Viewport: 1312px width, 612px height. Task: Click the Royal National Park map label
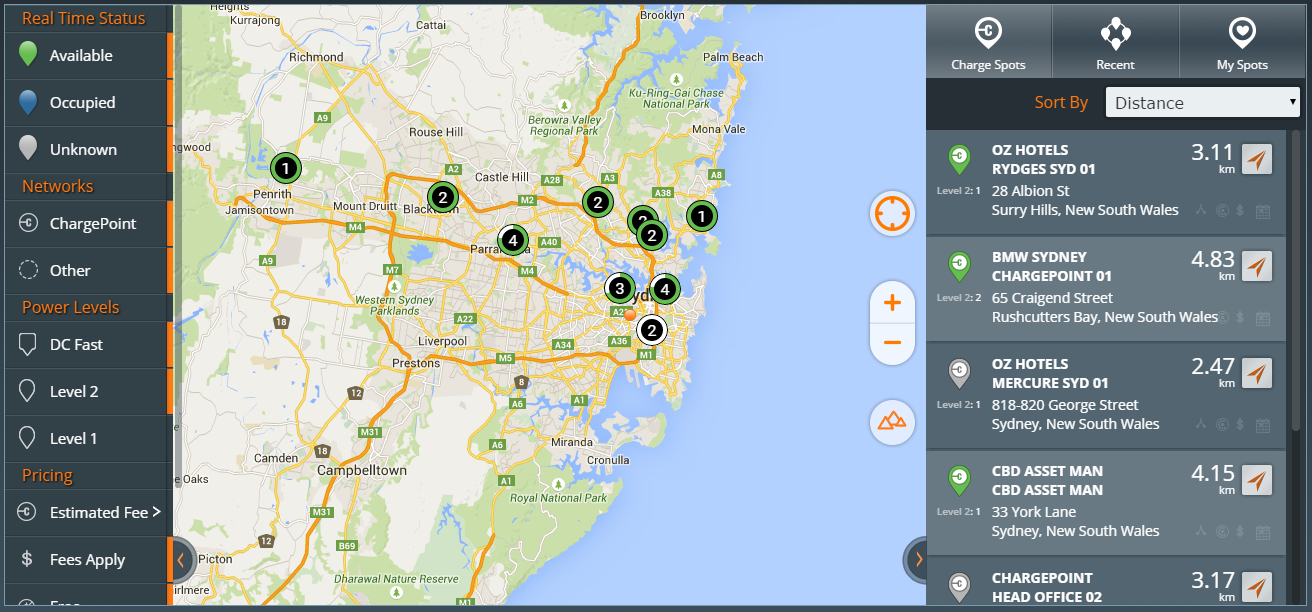558,498
